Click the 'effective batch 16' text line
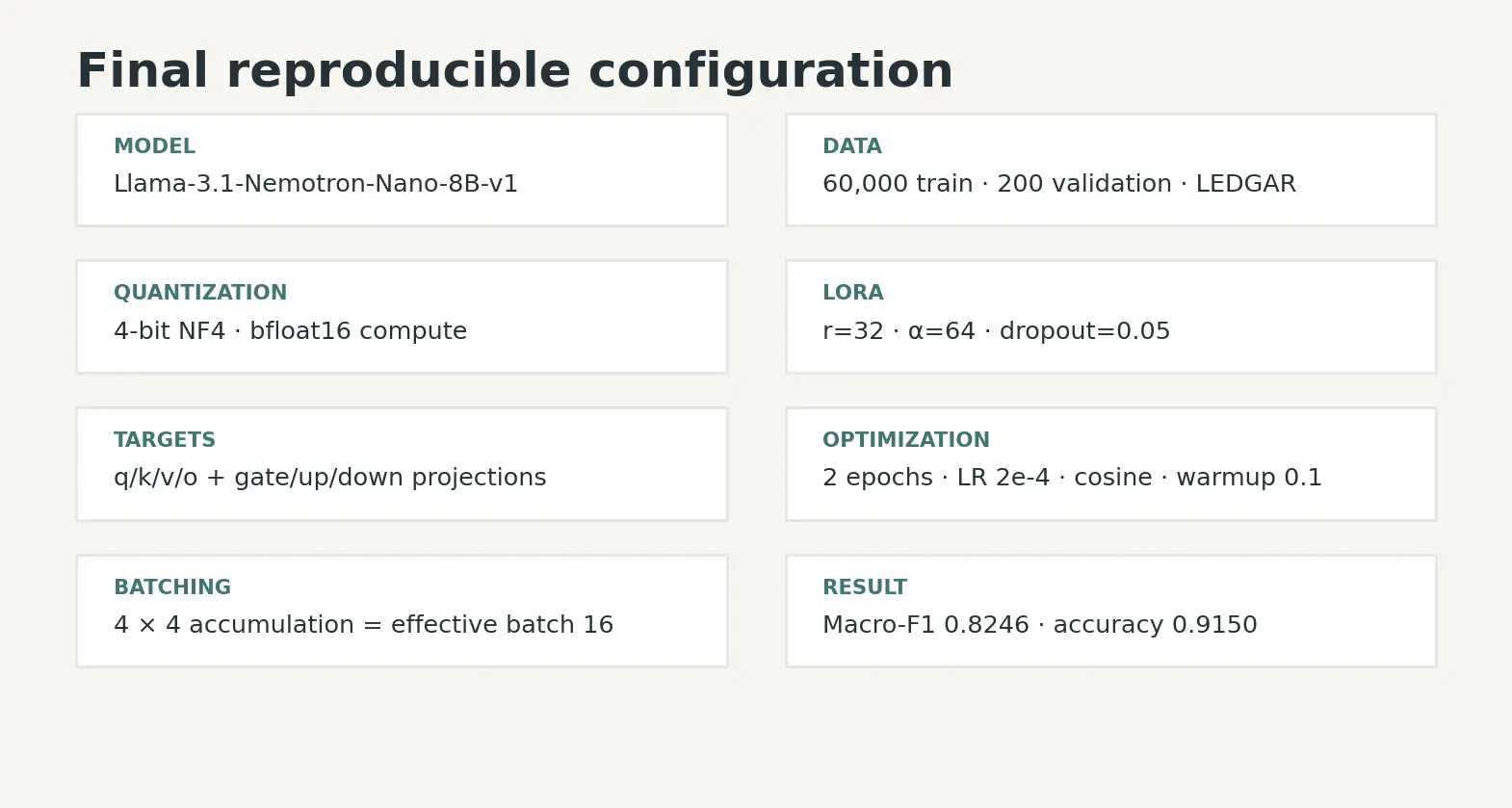The height and width of the screenshot is (808, 1512). (x=363, y=625)
